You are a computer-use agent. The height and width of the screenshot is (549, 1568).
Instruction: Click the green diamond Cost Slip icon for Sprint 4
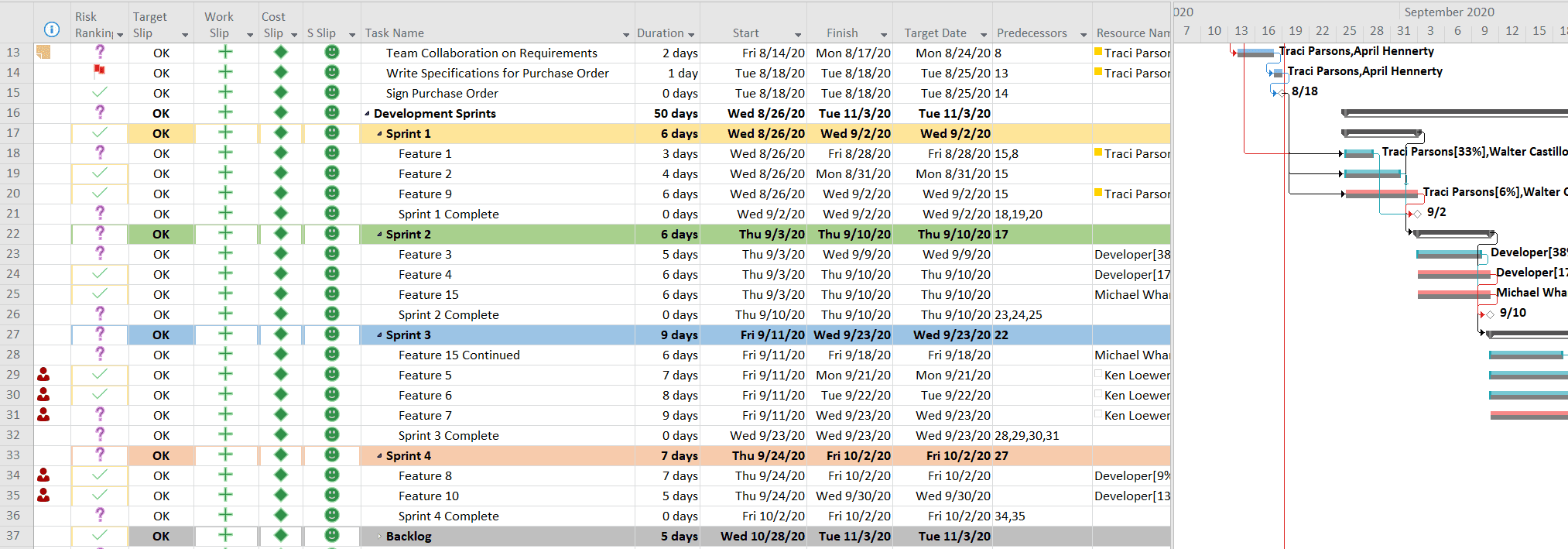[x=281, y=455]
